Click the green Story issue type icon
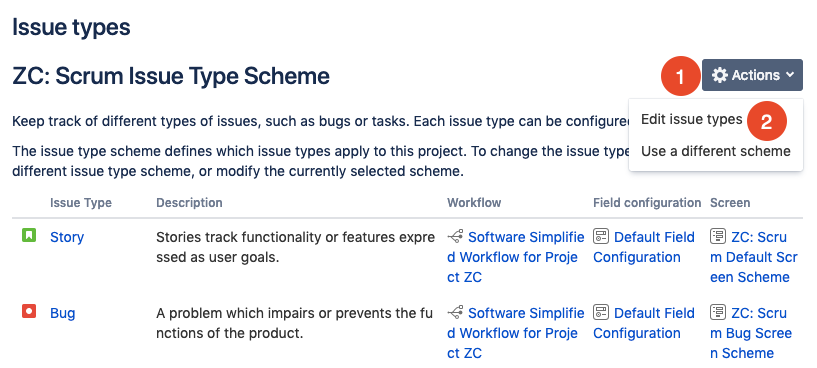This screenshot has height=368, width=817. coord(29,236)
